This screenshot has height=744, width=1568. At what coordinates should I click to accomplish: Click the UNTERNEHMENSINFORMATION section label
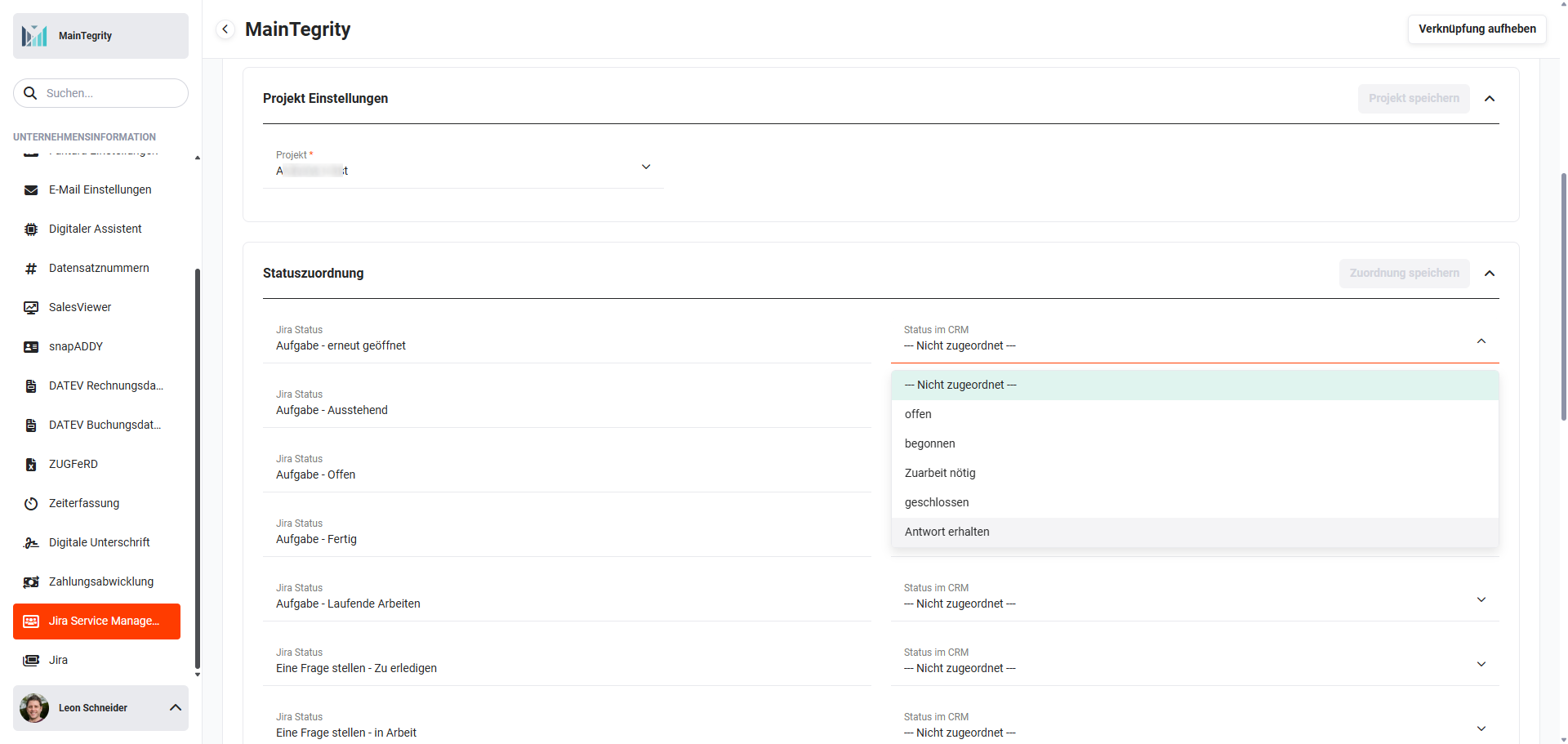84,137
